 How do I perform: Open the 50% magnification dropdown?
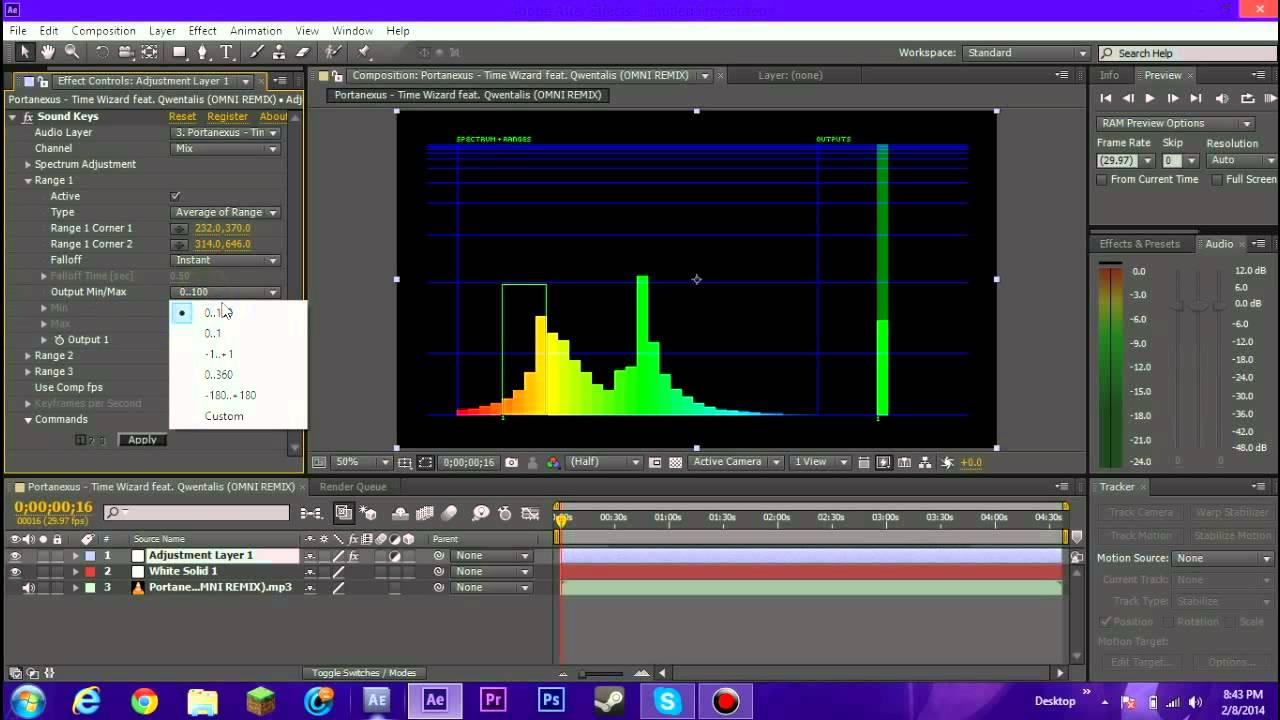tap(363, 462)
